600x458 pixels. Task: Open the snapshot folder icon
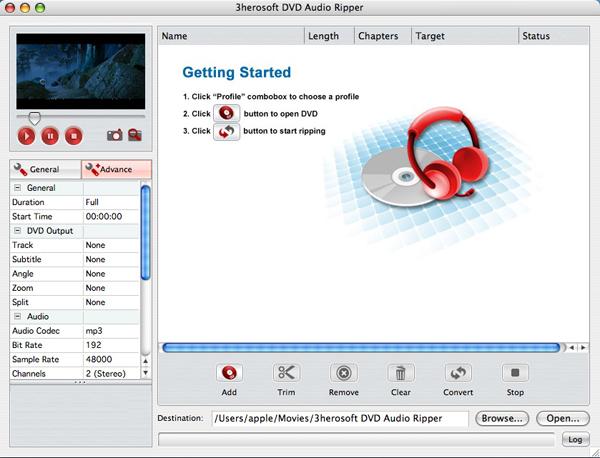point(135,135)
